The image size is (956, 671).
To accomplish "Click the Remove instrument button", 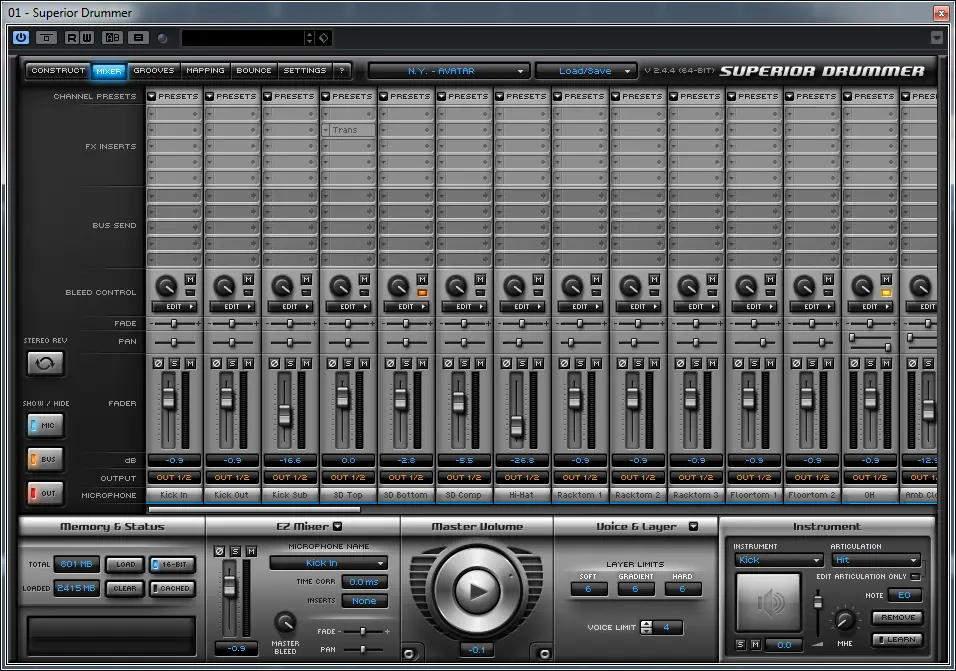I will click(898, 618).
